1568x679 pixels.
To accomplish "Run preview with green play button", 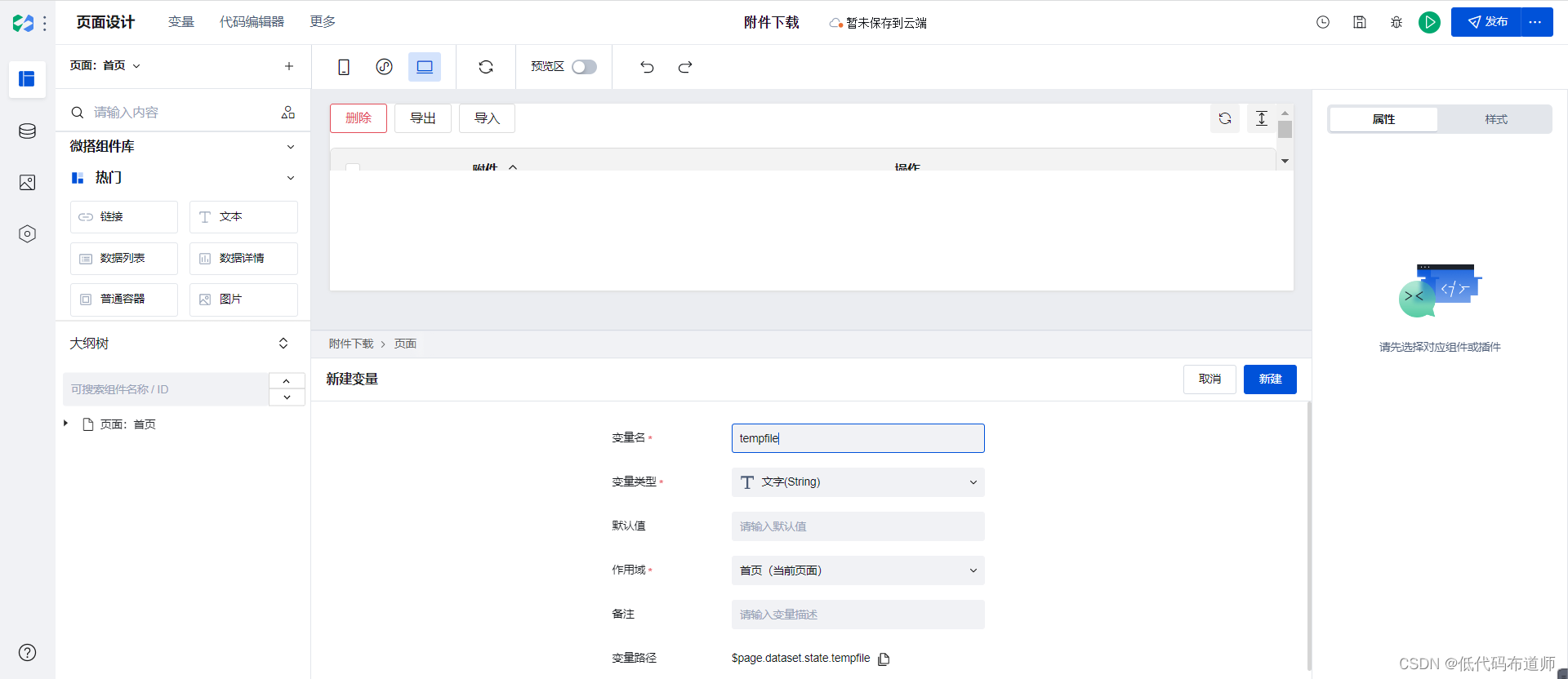I will point(1429,23).
